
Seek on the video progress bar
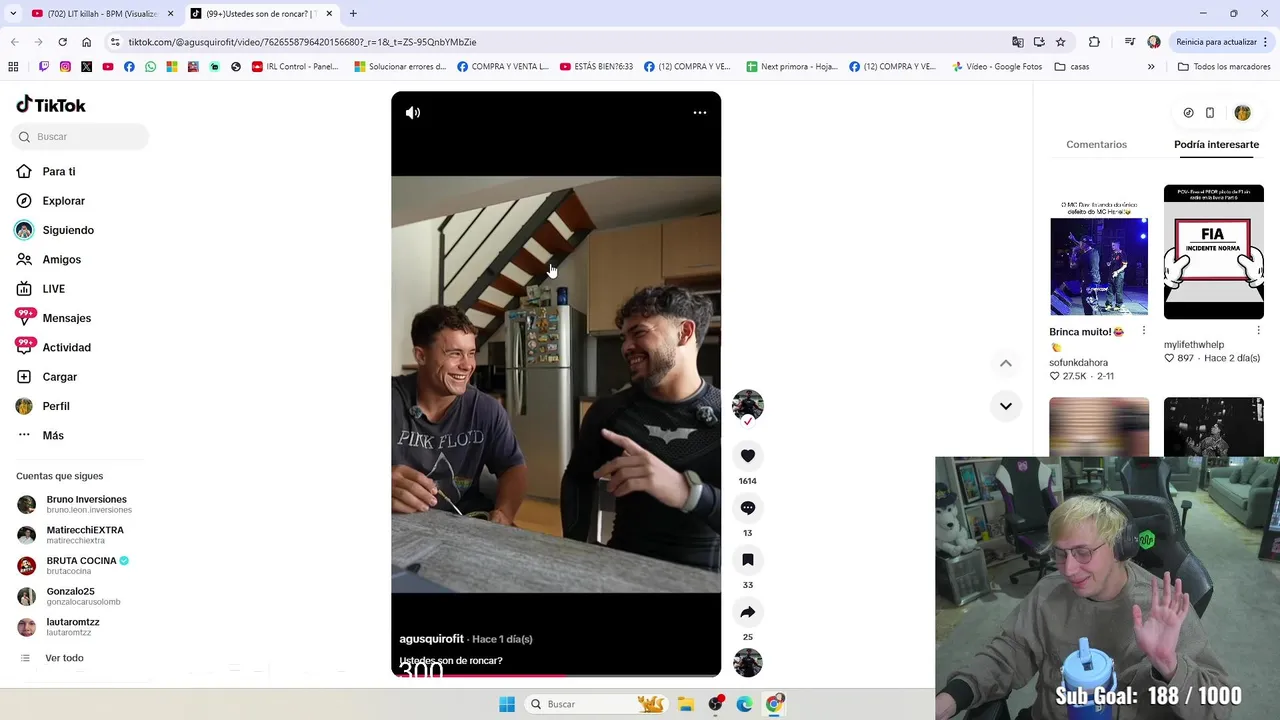click(556, 675)
